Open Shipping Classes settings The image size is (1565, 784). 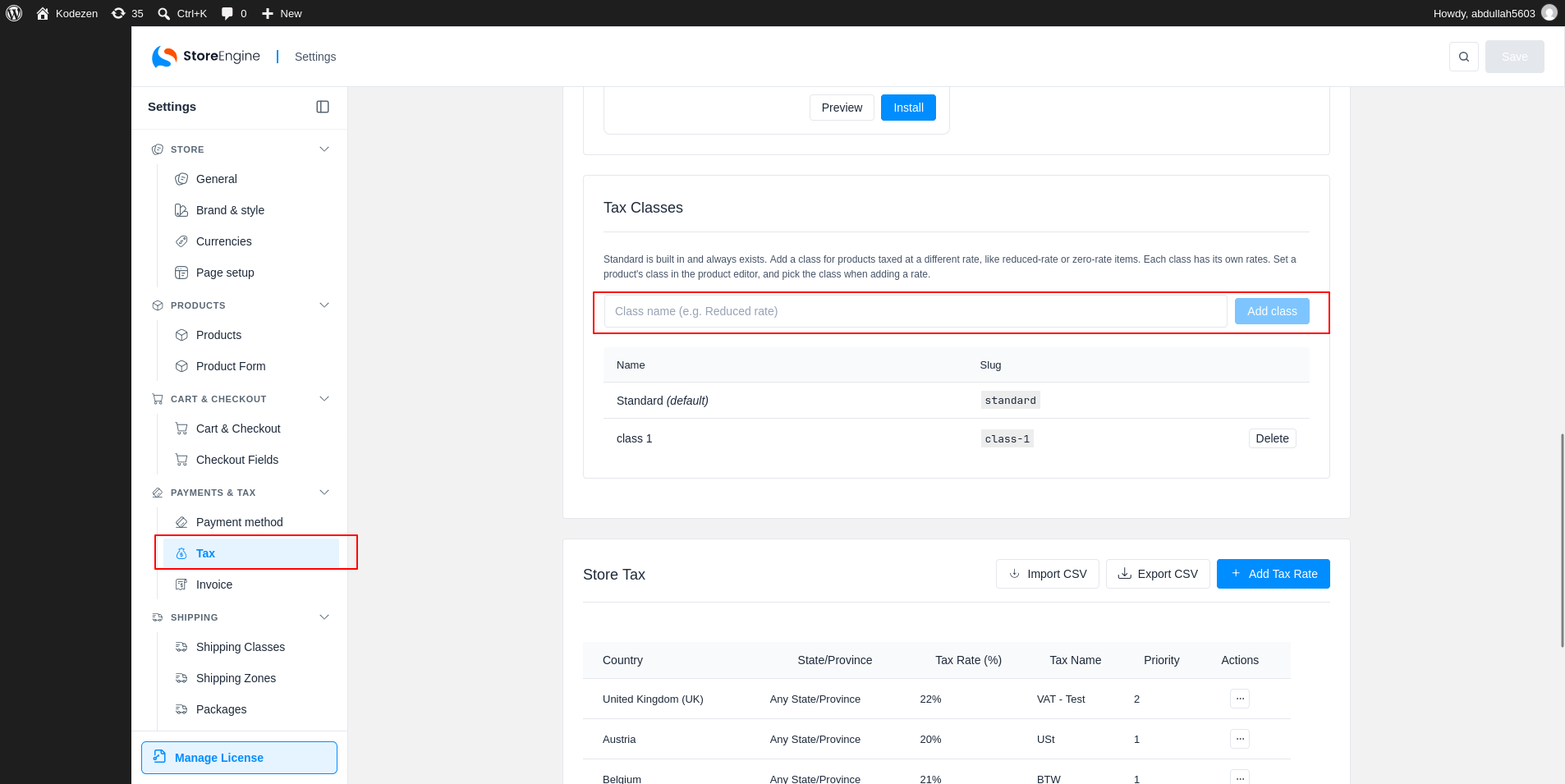[251, 647]
